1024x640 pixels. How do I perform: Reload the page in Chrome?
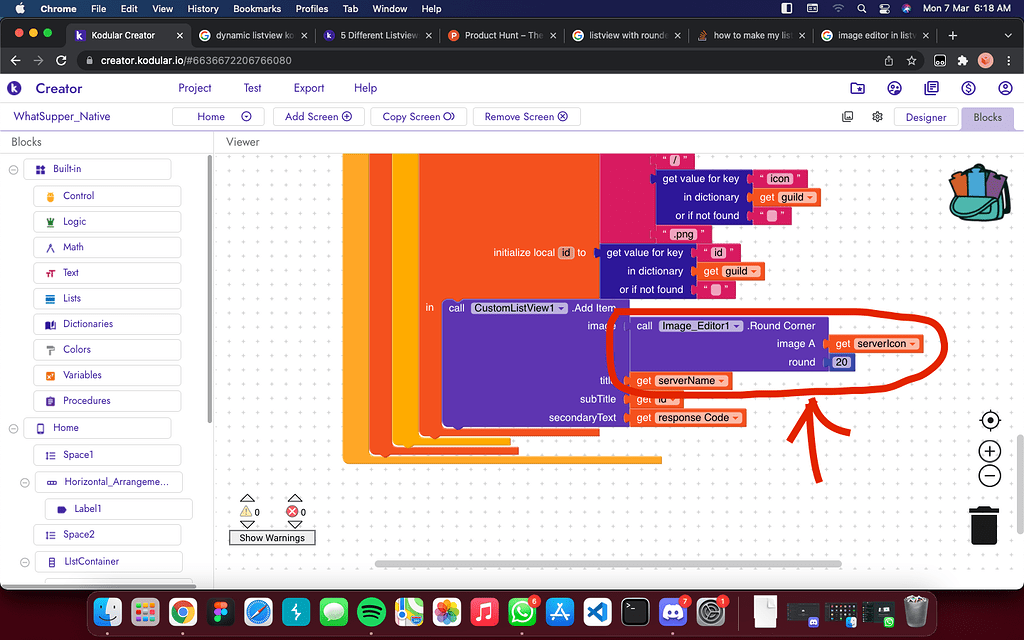[61, 61]
